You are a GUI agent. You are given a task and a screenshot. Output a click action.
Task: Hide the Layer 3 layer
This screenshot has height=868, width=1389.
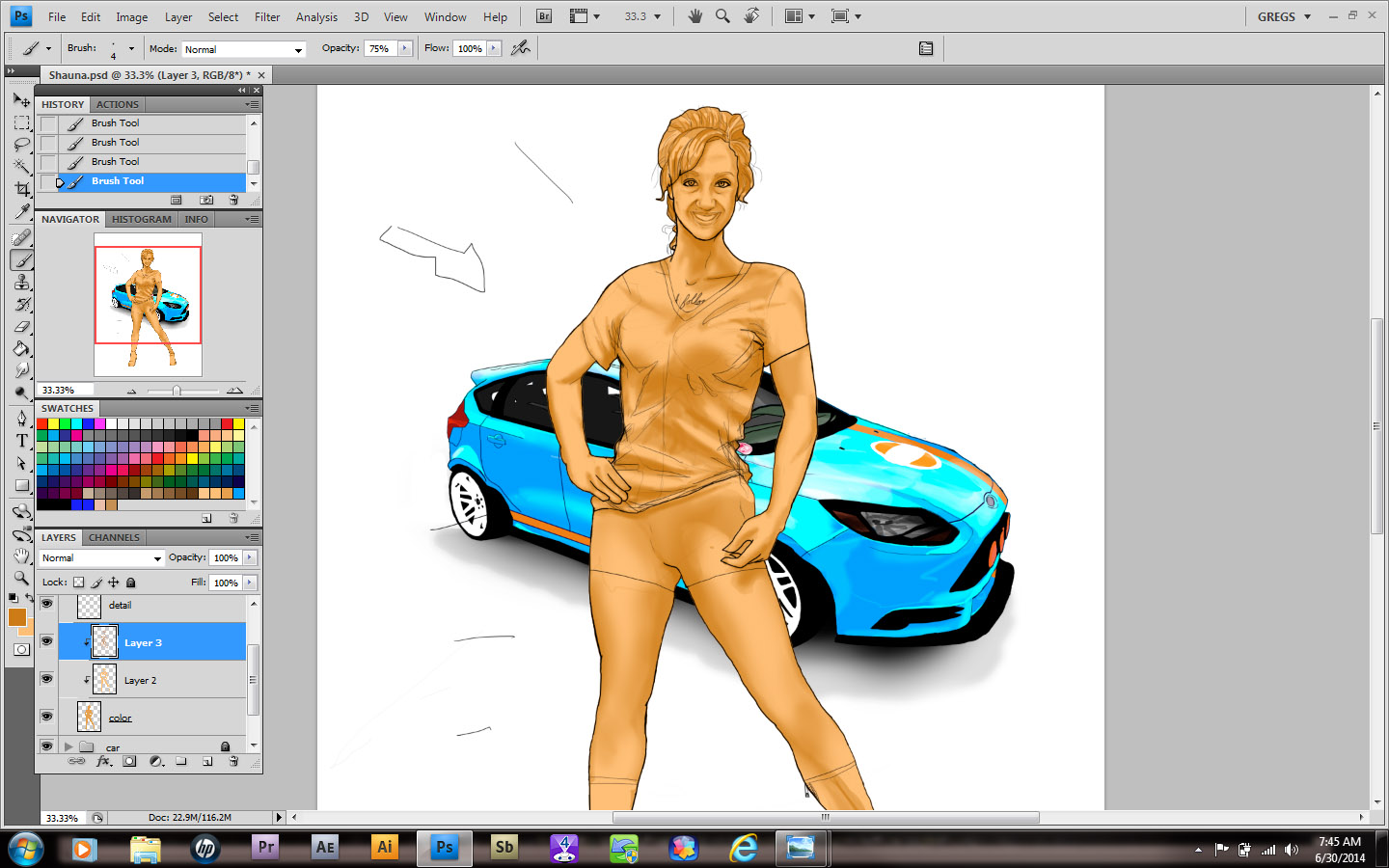pos(46,641)
